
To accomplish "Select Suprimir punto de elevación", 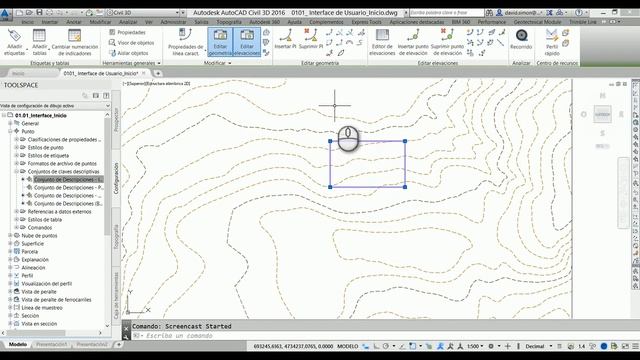I will tap(447, 42).
